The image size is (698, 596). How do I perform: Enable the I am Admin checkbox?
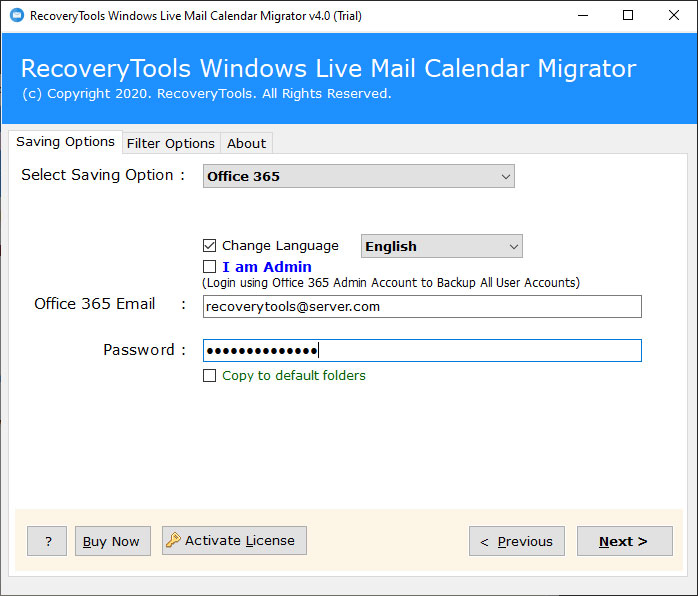pos(209,267)
